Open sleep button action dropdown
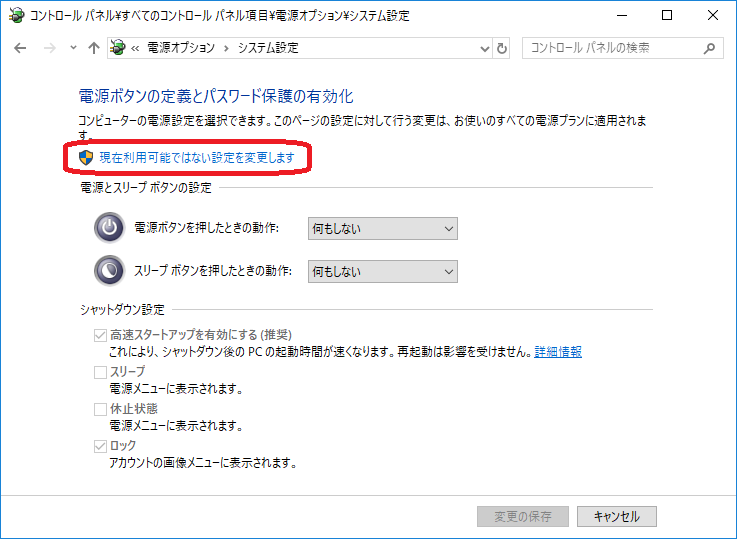 click(383, 271)
